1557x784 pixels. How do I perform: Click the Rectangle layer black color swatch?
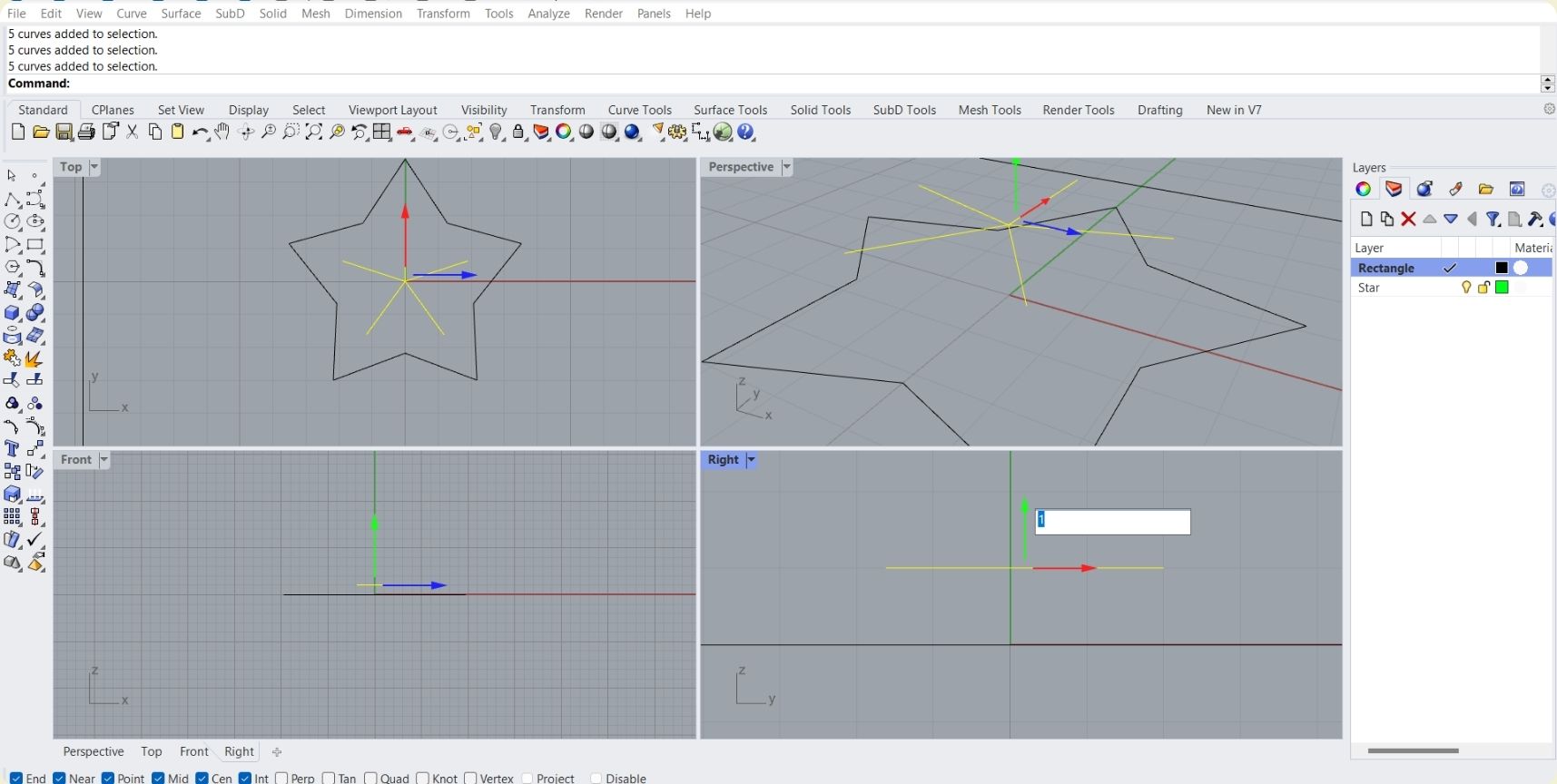point(1502,268)
